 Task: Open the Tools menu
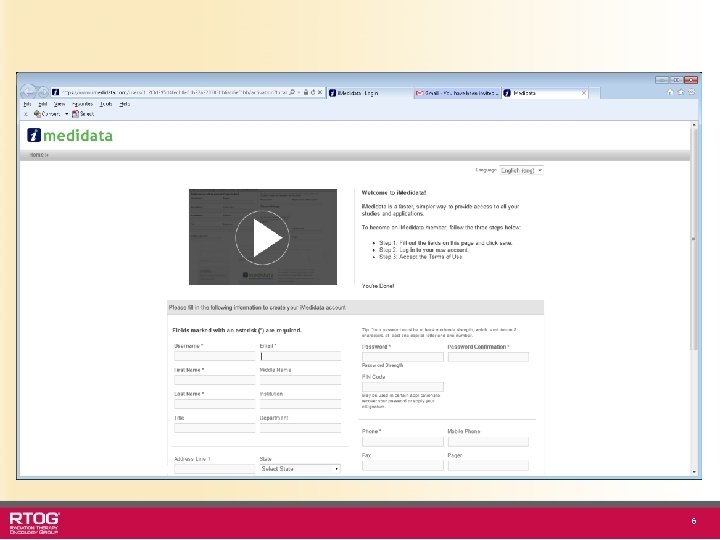[106, 104]
